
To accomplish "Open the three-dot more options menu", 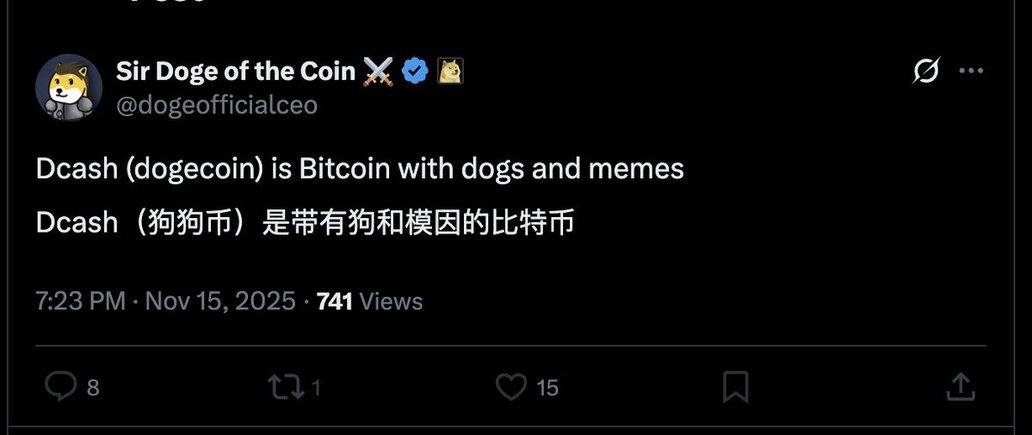I will (971, 70).
